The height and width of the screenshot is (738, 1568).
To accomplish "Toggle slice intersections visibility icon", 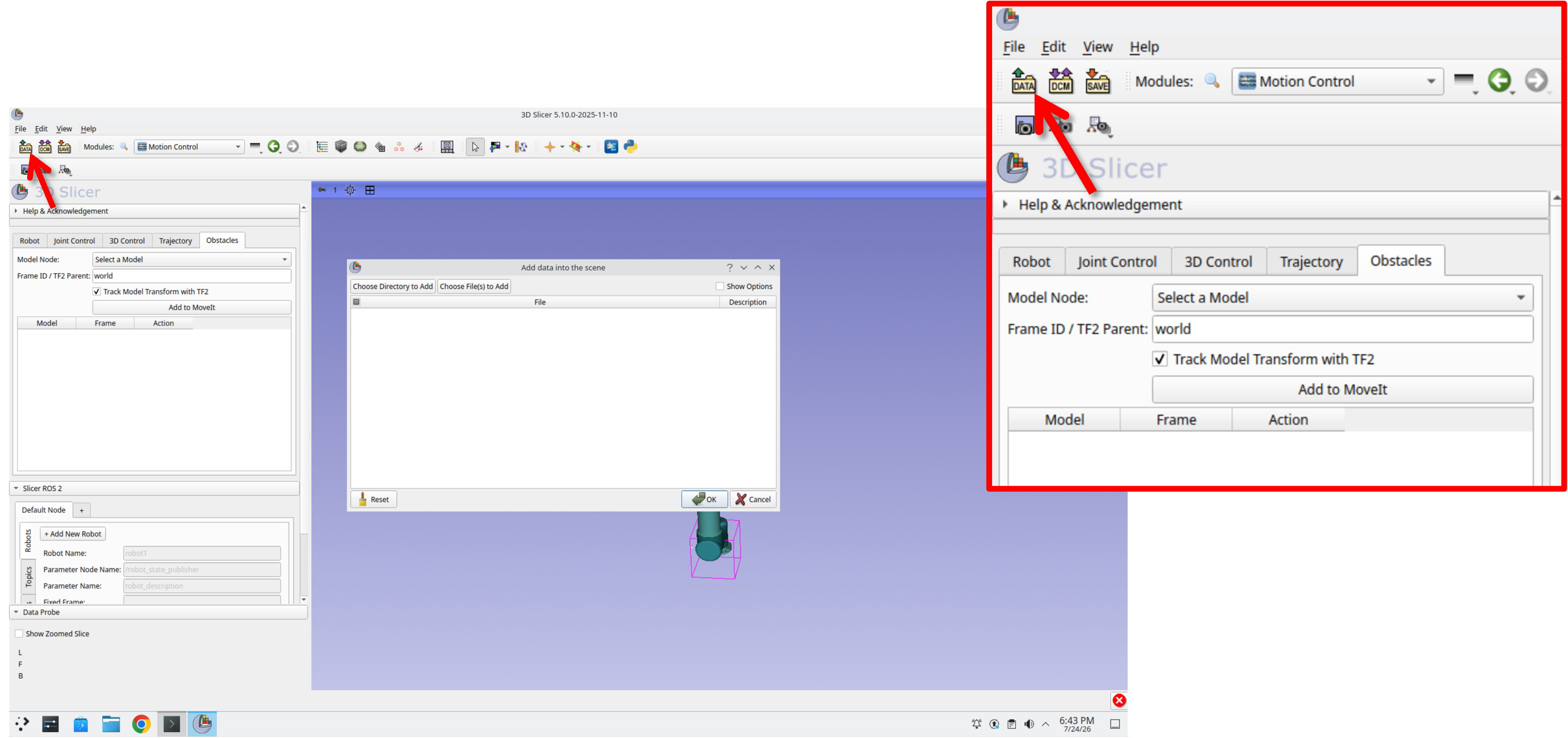I will point(576,147).
